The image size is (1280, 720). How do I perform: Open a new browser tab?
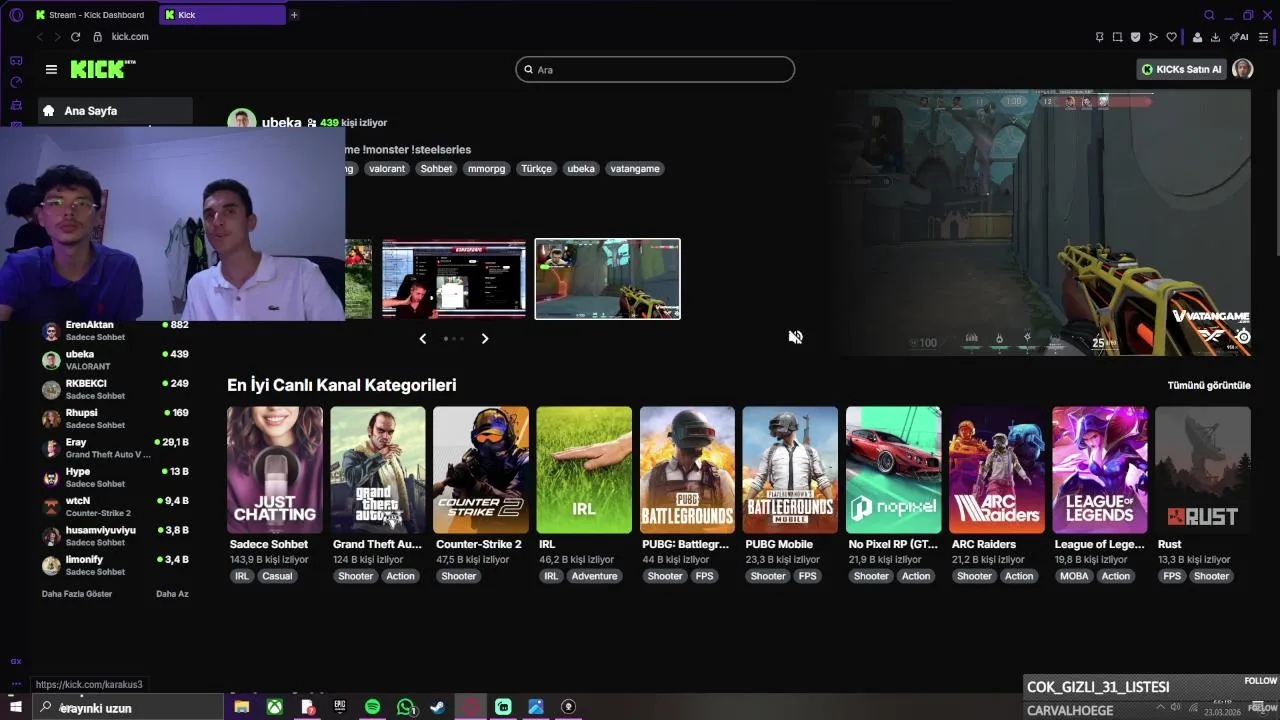tap(294, 15)
